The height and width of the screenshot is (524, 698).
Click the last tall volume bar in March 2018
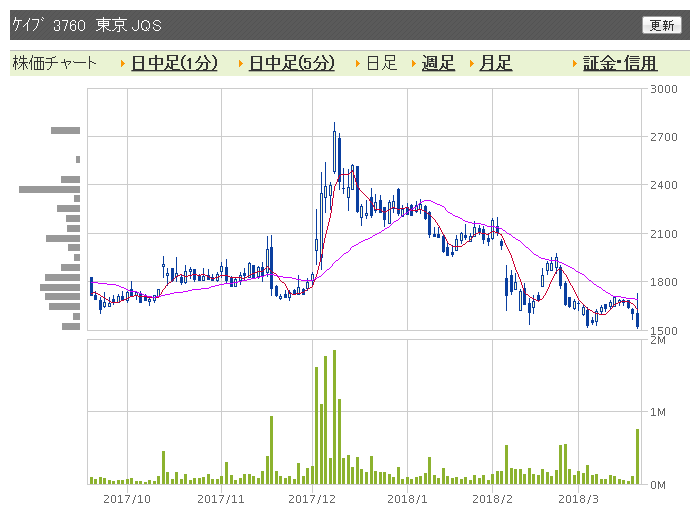(x=637, y=456)
